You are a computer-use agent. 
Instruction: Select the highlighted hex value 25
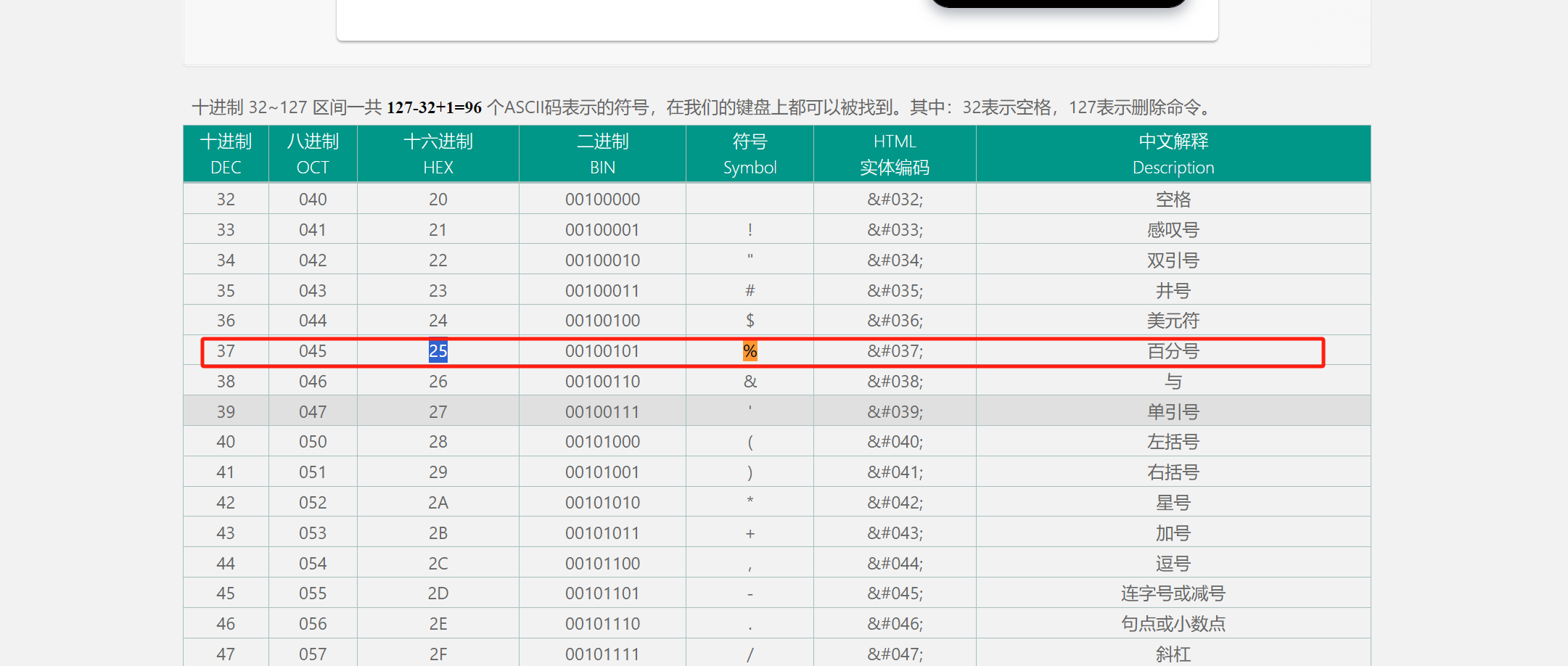[438, 351]
